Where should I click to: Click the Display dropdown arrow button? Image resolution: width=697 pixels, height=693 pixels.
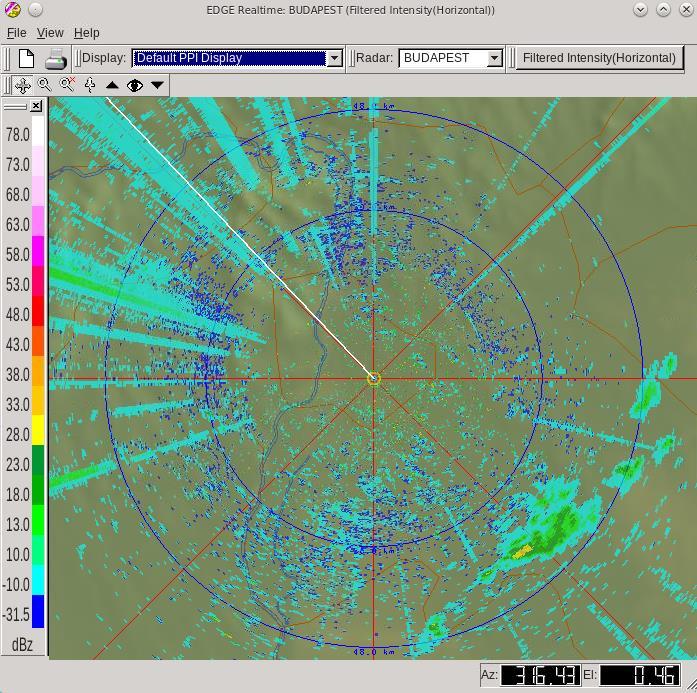point(334,58)
